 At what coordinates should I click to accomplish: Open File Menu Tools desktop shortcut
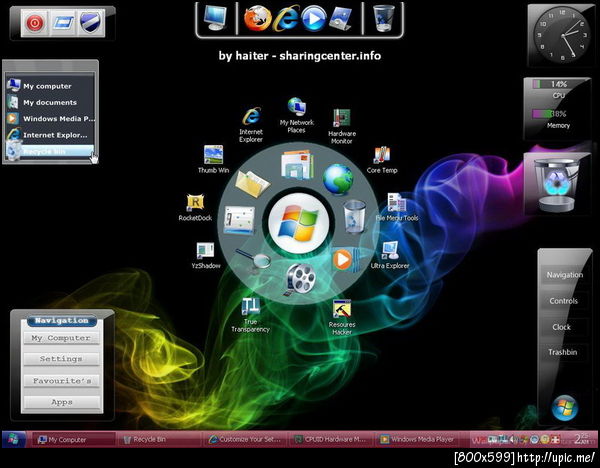(x=397, y=207)
